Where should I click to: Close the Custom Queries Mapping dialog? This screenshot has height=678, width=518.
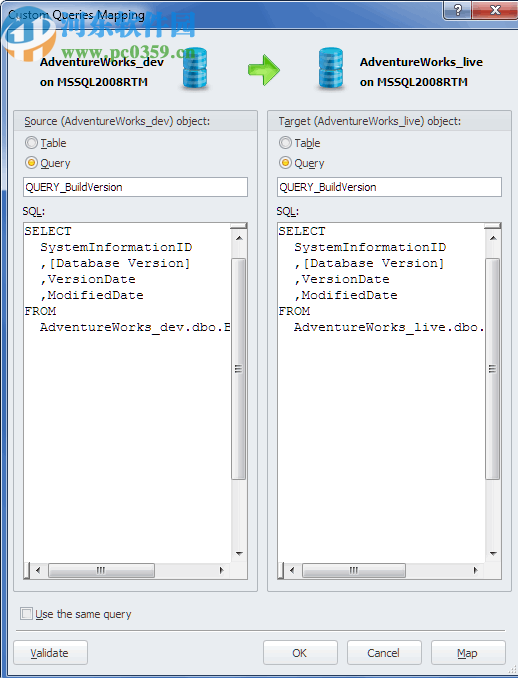tap(495, 10)
